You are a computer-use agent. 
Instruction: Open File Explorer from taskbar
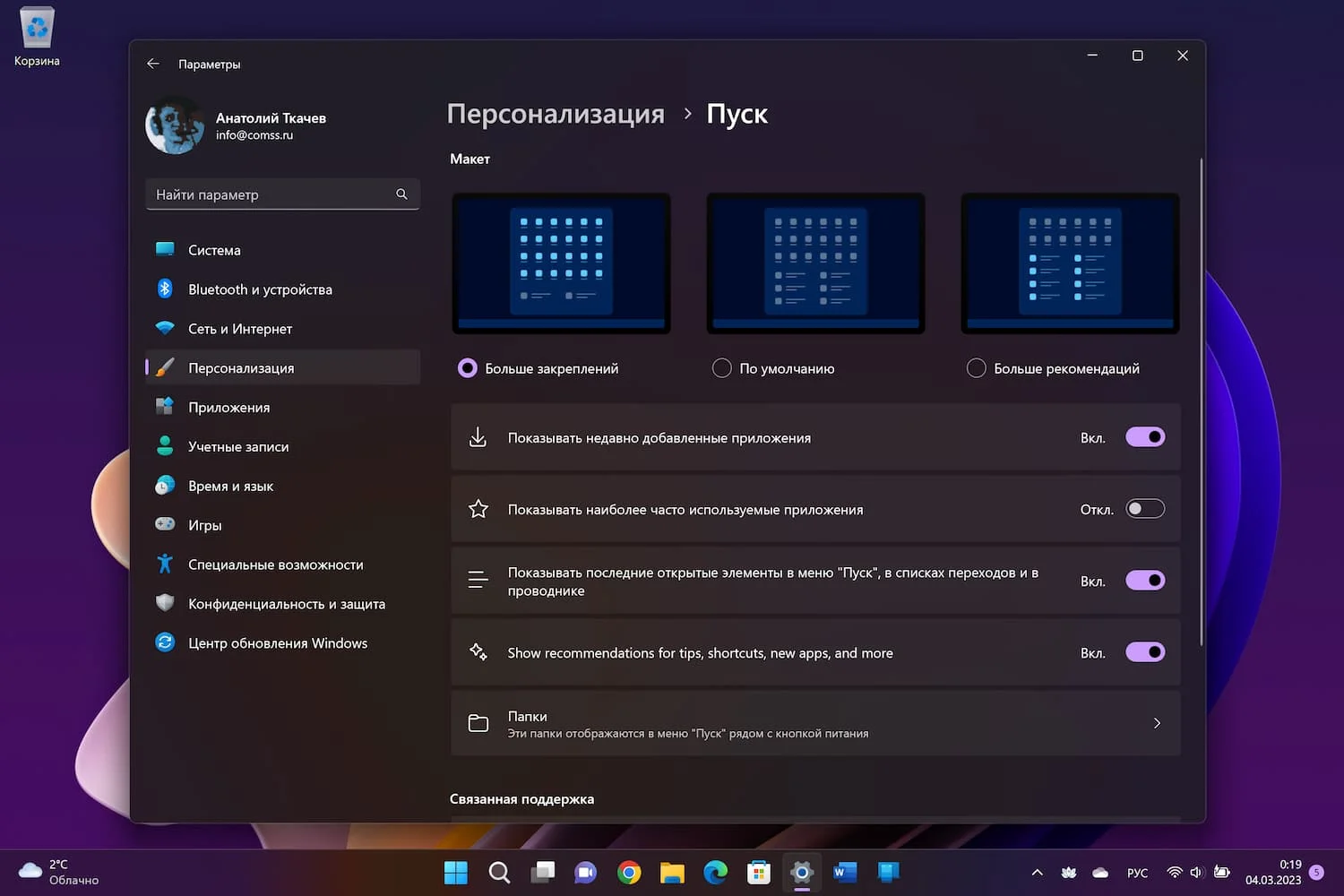click(x=672, y=872)
